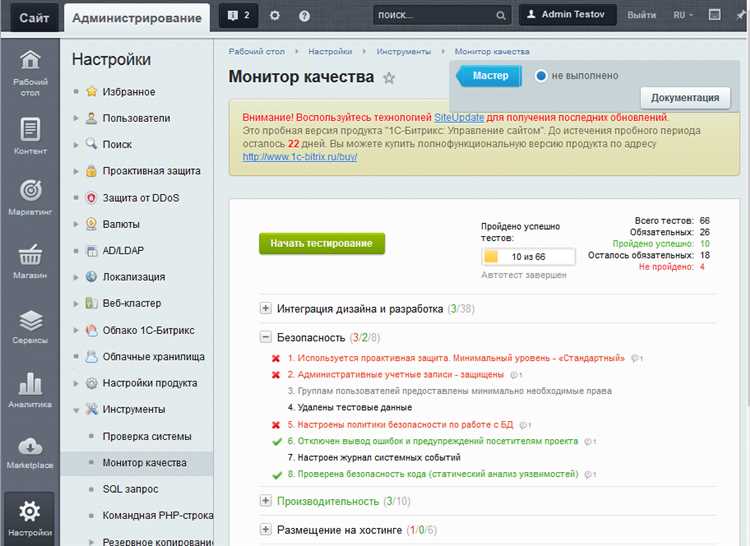The image size is (750, 546).
Task: Click the 10 из 66 progress bar
Action: (x=528, y=257)
